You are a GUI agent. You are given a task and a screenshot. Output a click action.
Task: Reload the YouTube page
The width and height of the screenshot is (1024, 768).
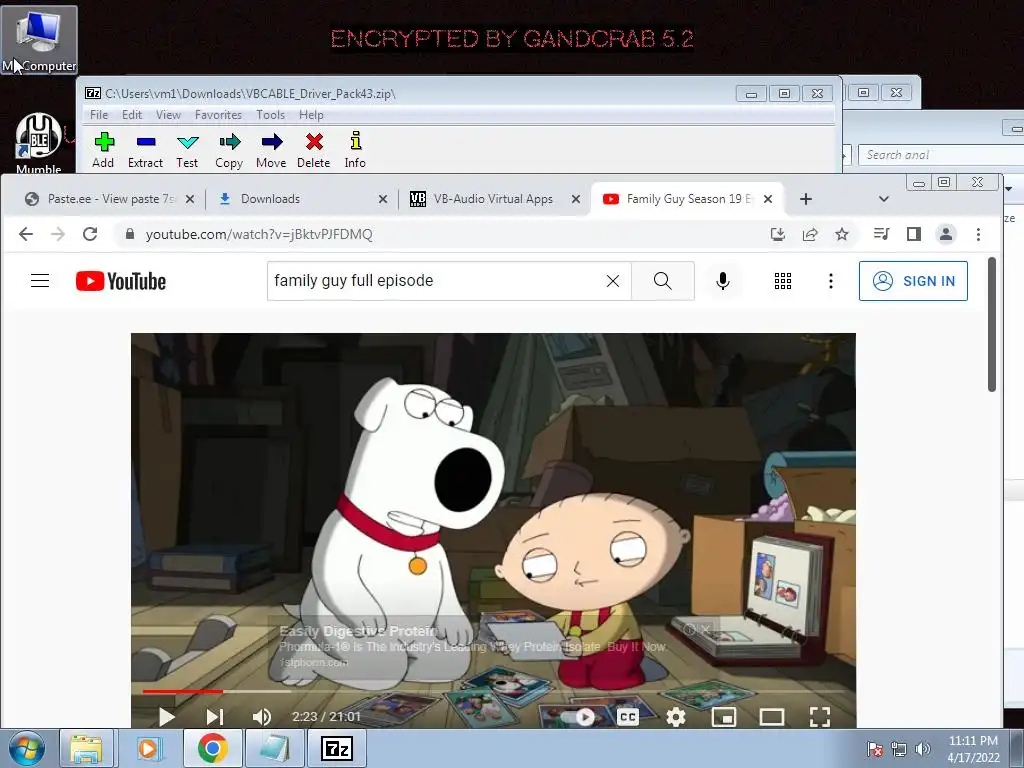(x=90, y=234)
